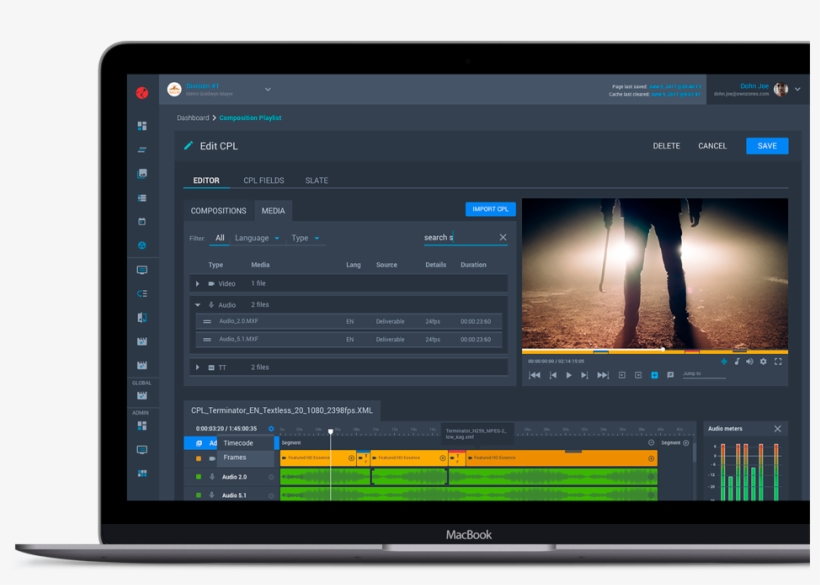This screenshot has height=585, width=820.
Task: Click the music note audio track icon
Action: (737, 362)
